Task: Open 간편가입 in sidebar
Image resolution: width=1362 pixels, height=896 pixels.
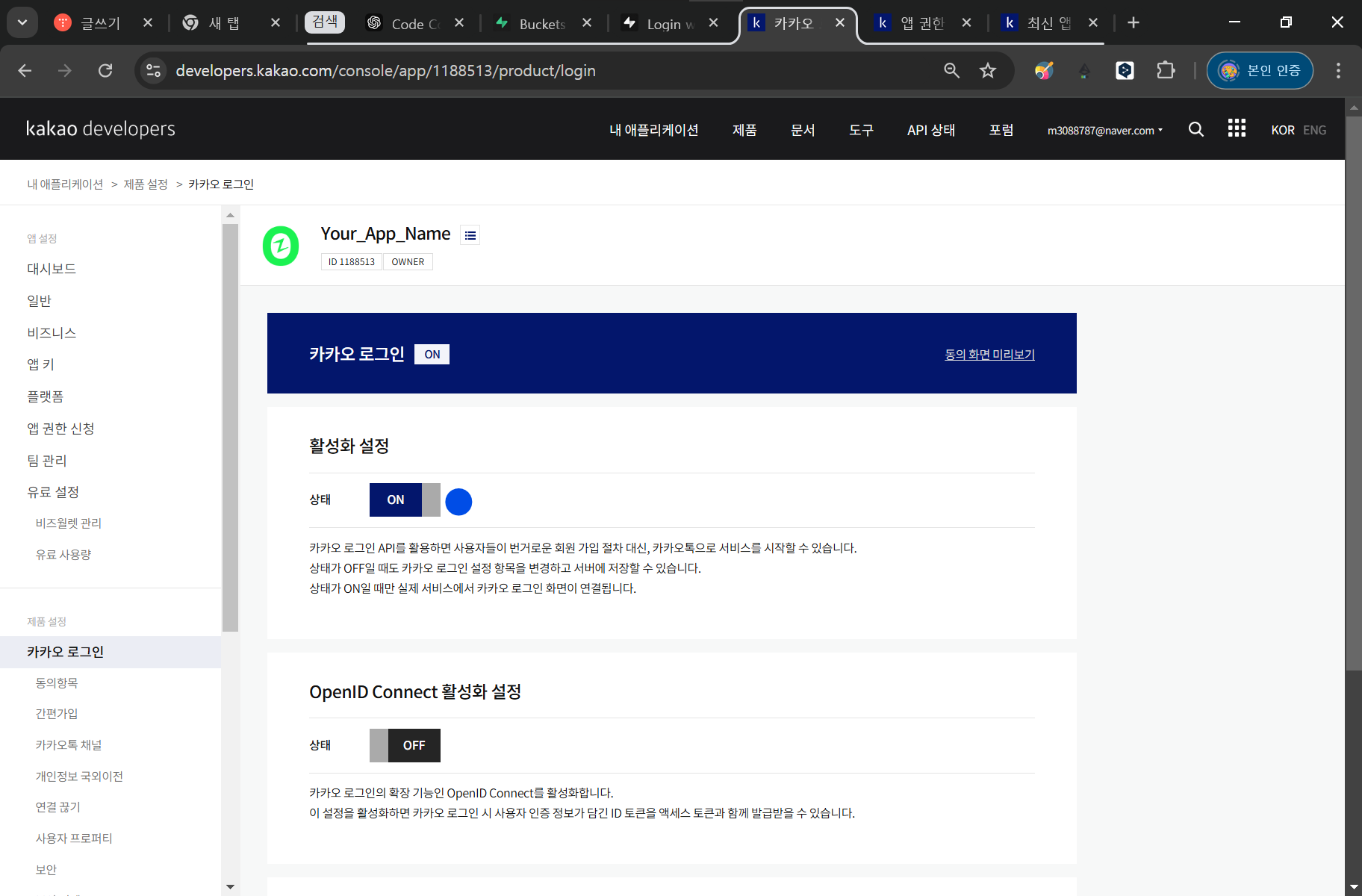Action: [x=56, y=714]
